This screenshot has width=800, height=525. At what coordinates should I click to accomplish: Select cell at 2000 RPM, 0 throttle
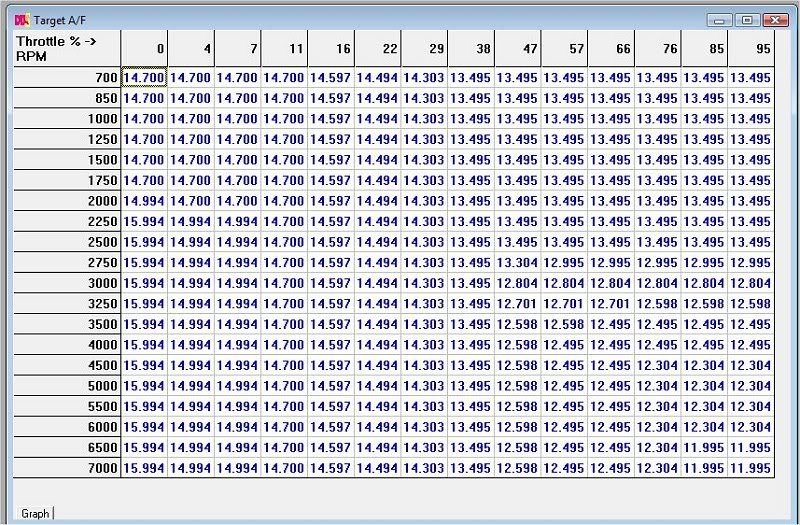(144, 201)
